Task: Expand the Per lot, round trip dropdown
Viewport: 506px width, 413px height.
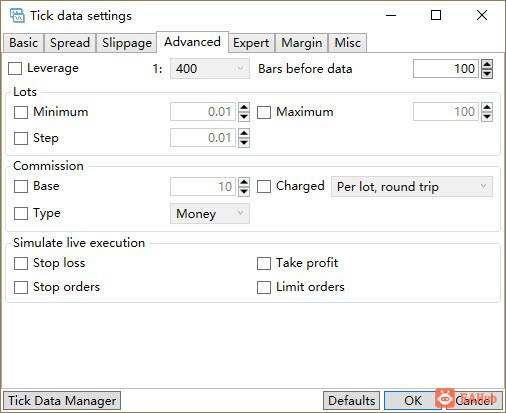Action: (412, 187)
